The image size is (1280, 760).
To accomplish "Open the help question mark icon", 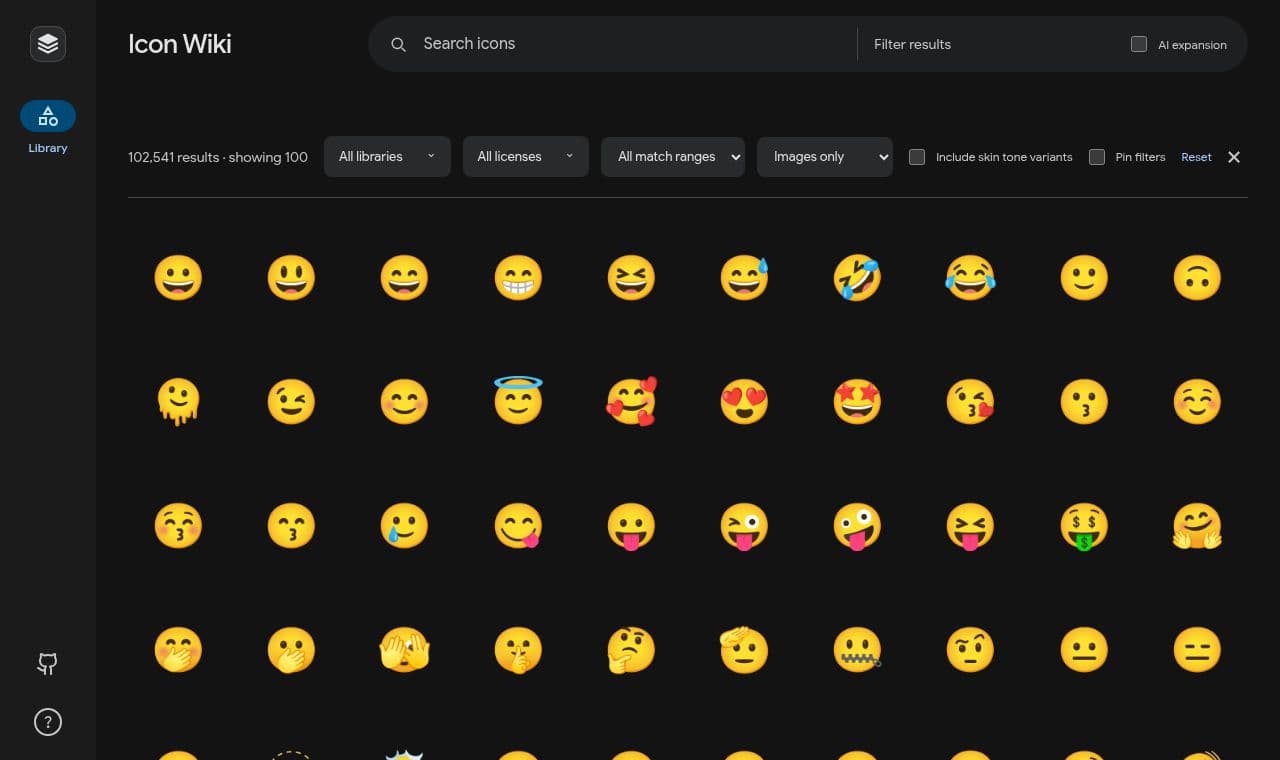I will 48,722.
